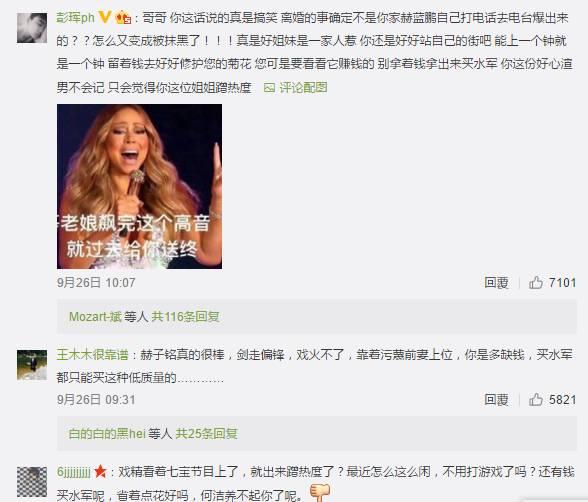Open the 王木木很靠谱 username link

coord(92,354)
